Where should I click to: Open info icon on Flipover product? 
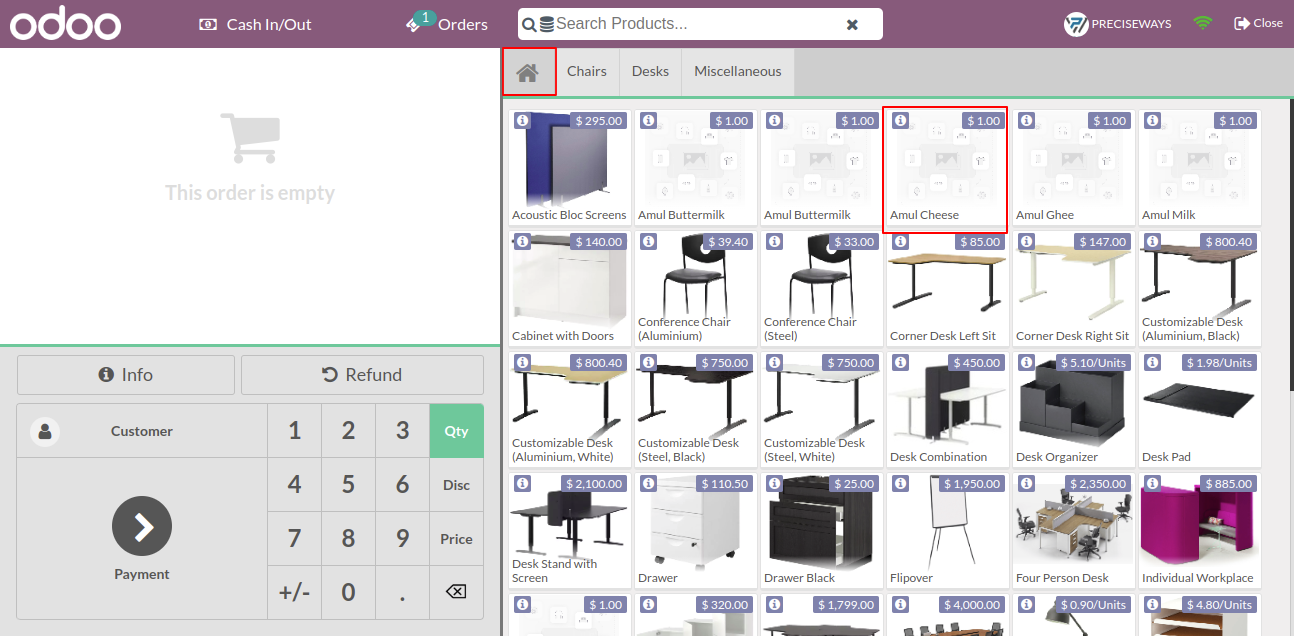click(900, 483)
